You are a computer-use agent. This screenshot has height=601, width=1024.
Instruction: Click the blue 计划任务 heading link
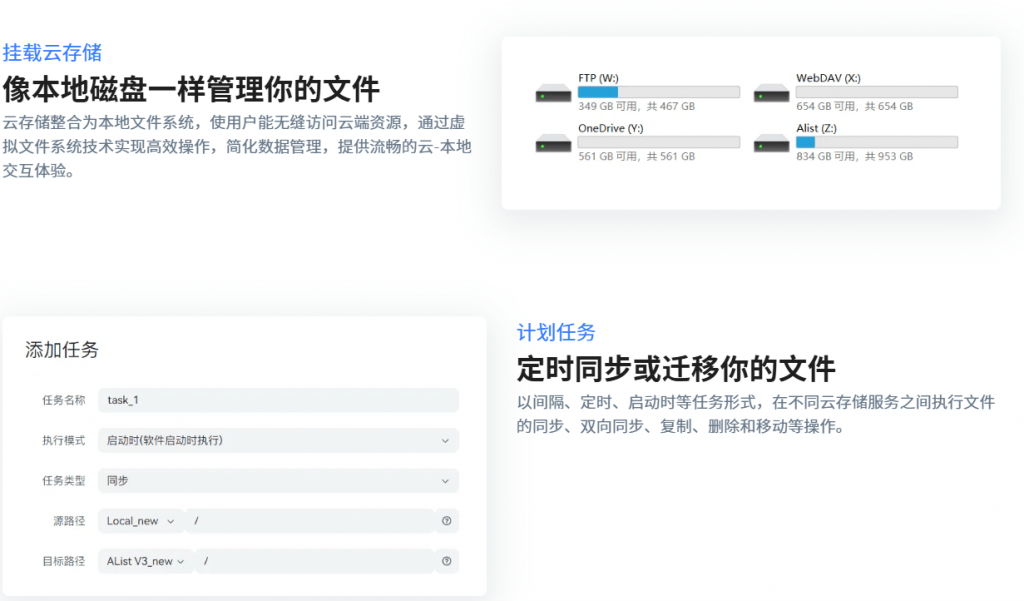[556, 332]
